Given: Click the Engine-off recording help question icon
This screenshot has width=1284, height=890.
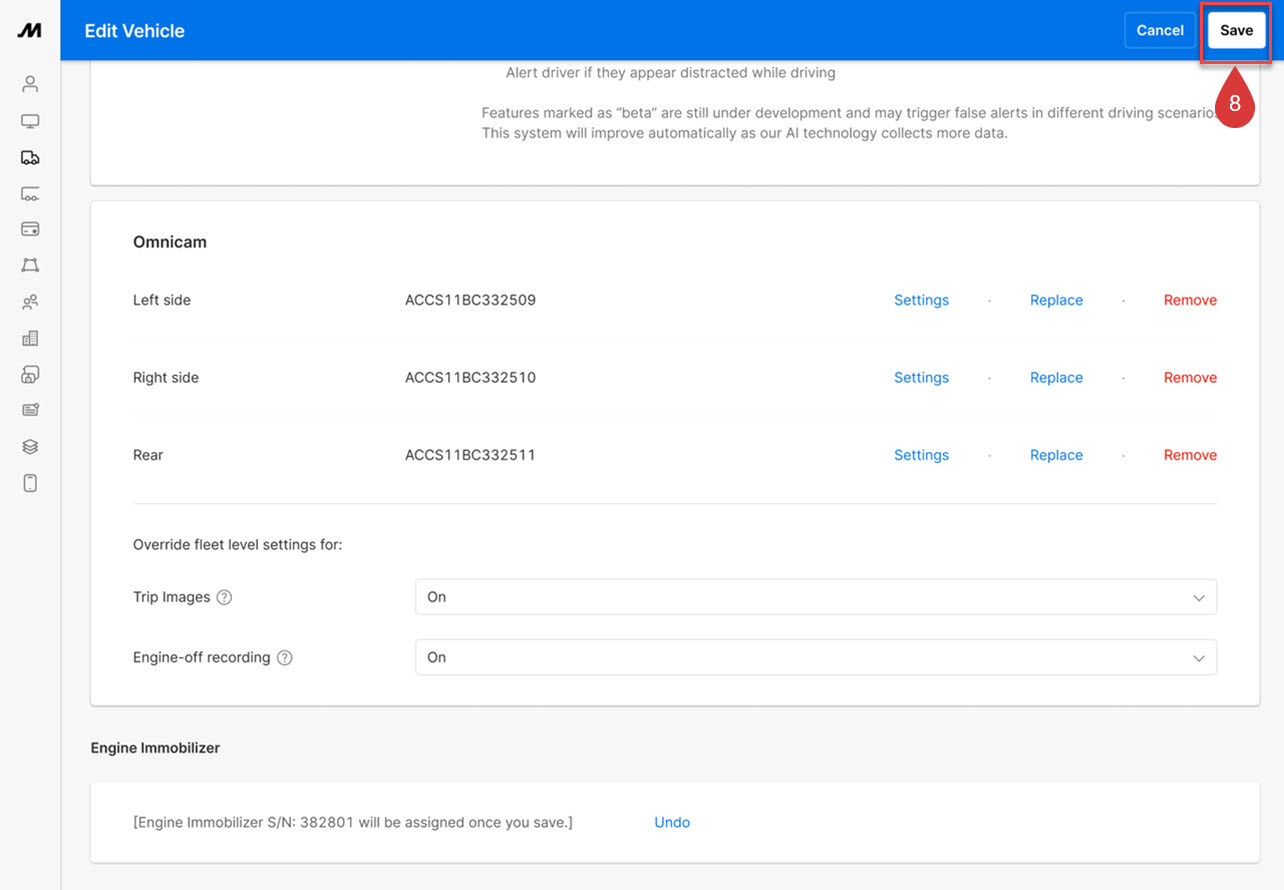Looking at the screenshot, I should point(284,658).
